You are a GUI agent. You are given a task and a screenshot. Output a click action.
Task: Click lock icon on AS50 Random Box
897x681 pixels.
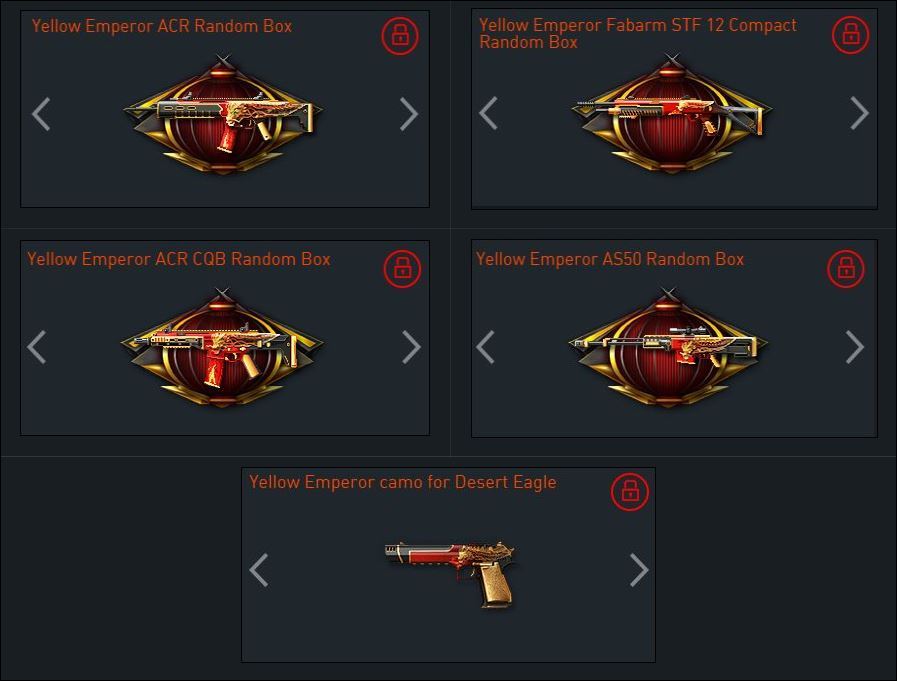pos(846,268)
